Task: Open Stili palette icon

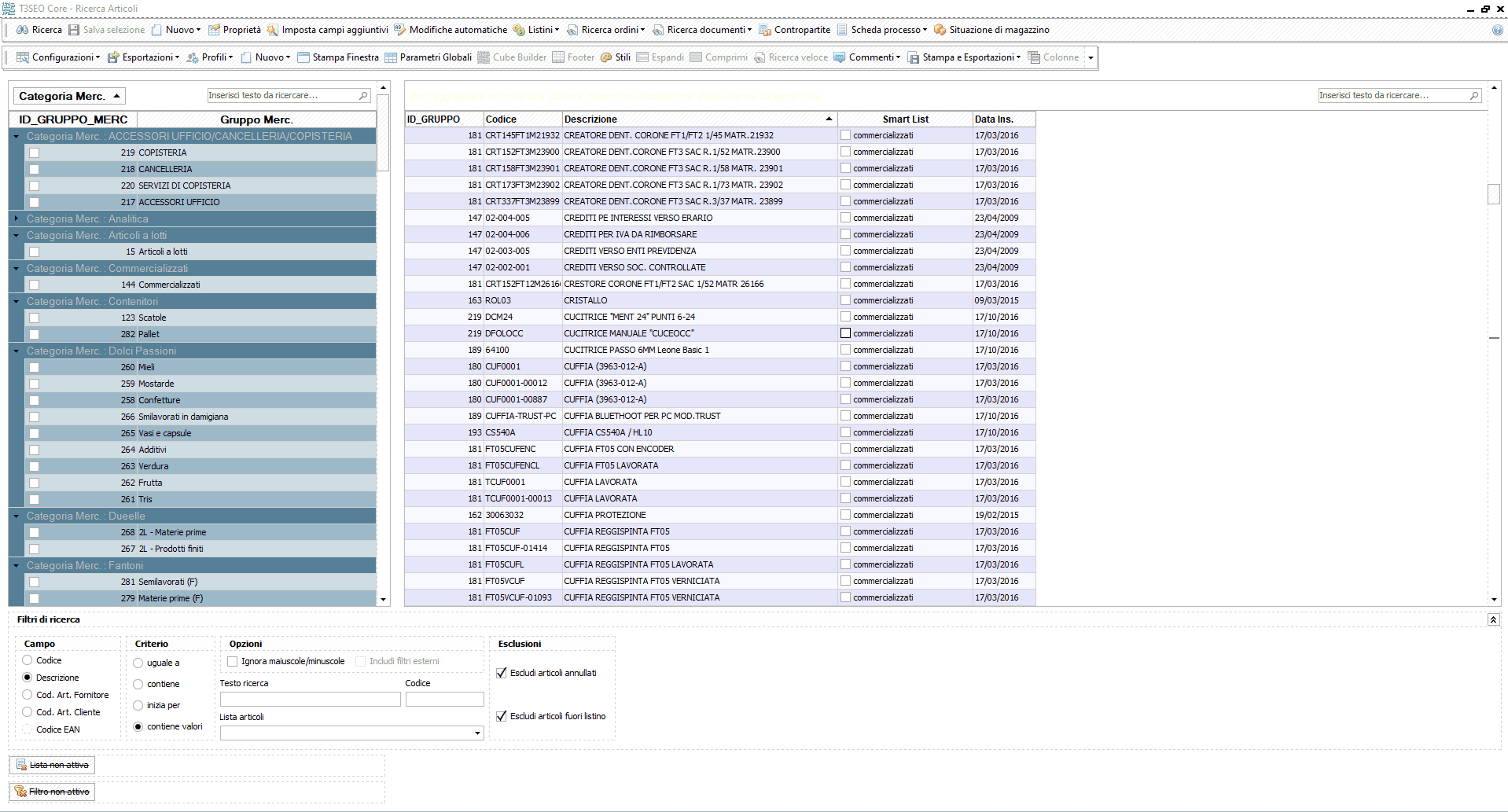Action: coord(606,57)
